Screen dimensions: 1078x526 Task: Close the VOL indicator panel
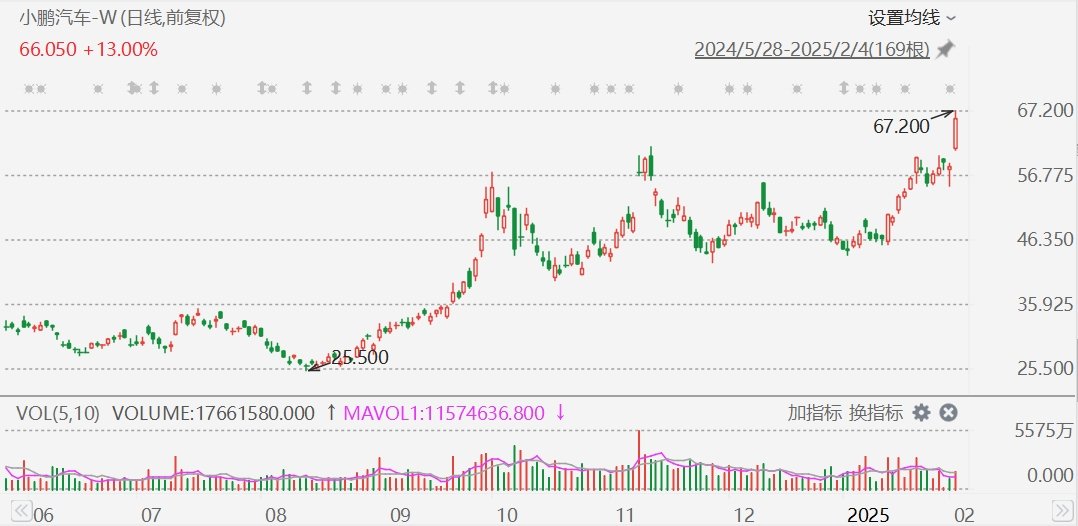point(948,413)
